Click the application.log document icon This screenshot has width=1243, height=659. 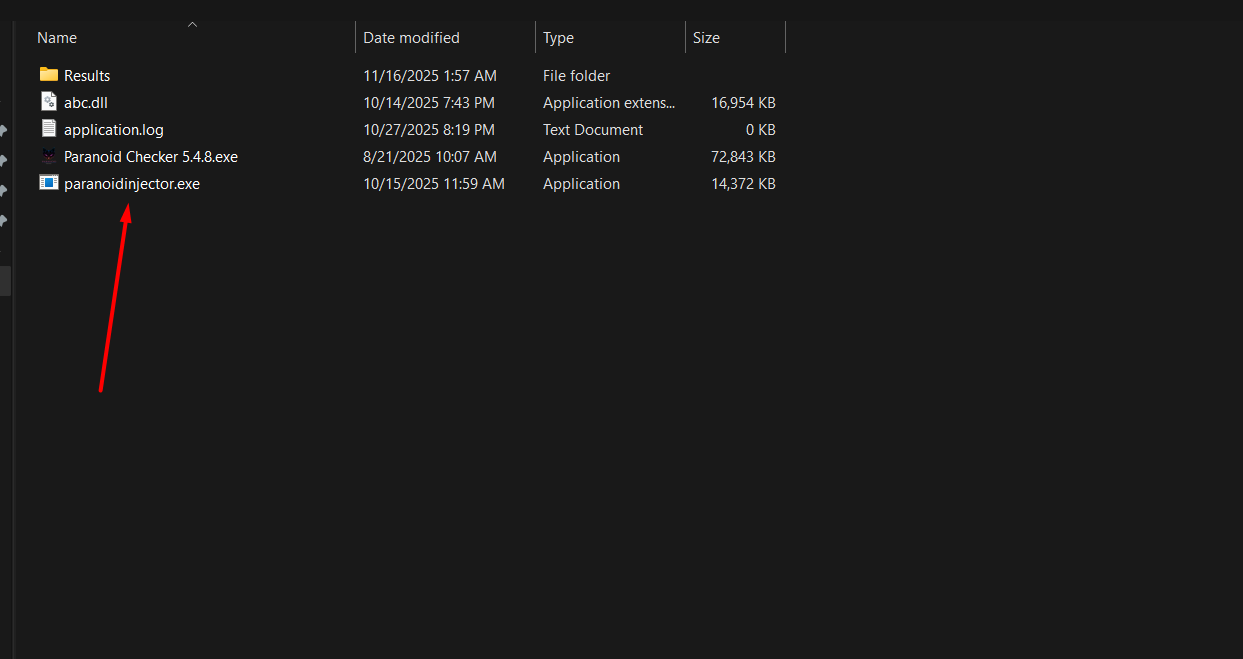tap(49, 129)
